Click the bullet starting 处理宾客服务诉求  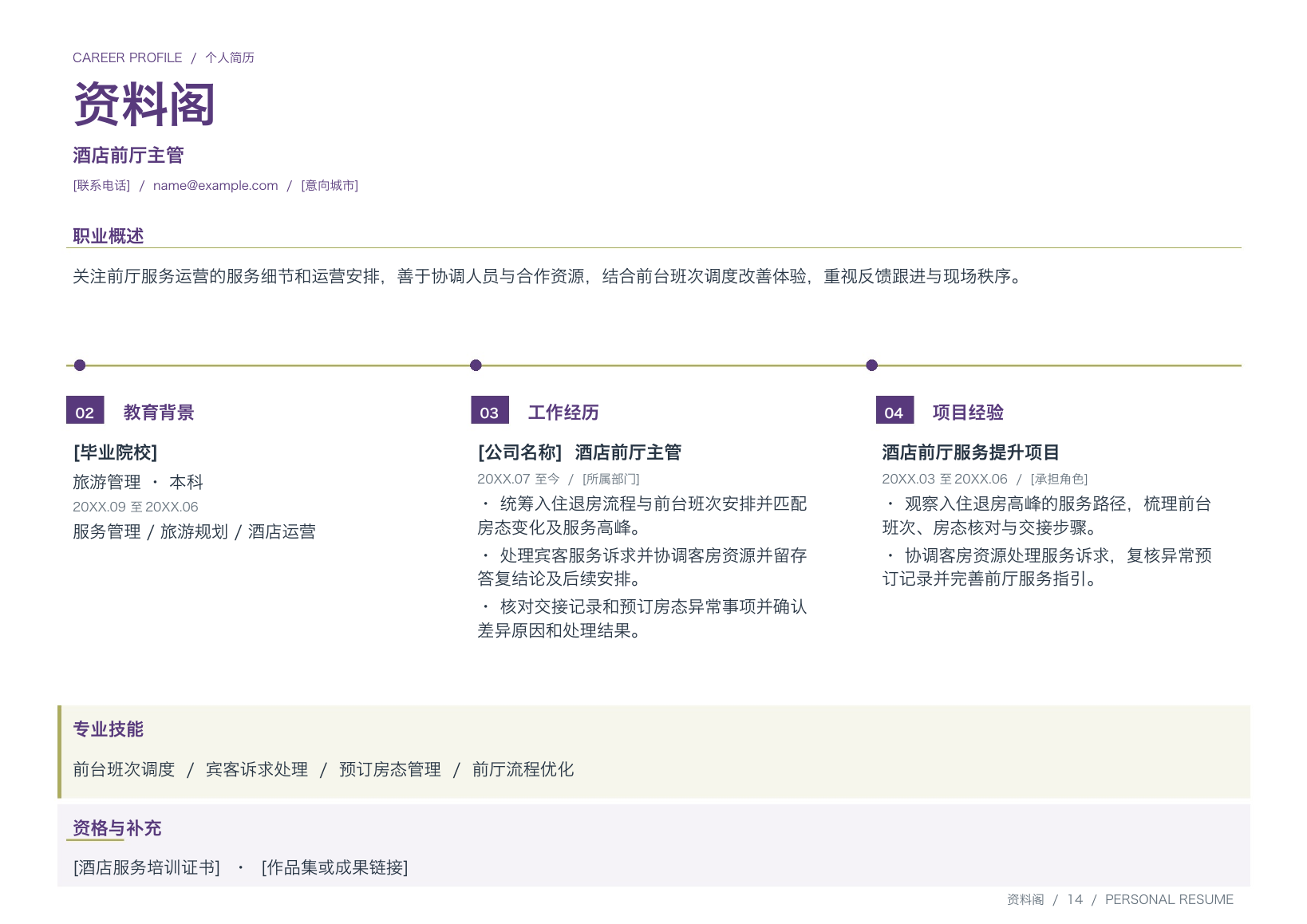(642, 567)
